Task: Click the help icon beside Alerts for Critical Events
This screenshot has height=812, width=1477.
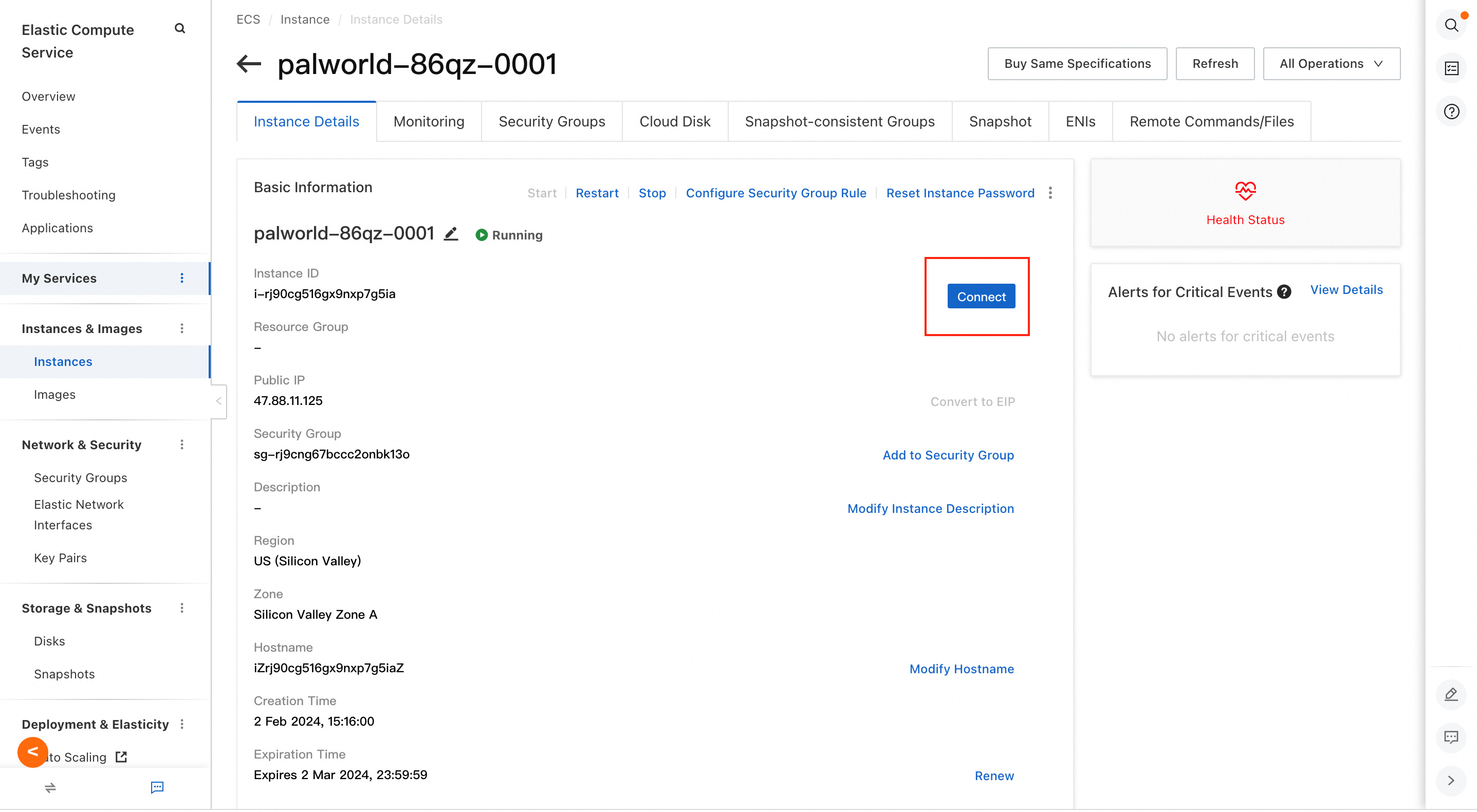Action: 1284,292
